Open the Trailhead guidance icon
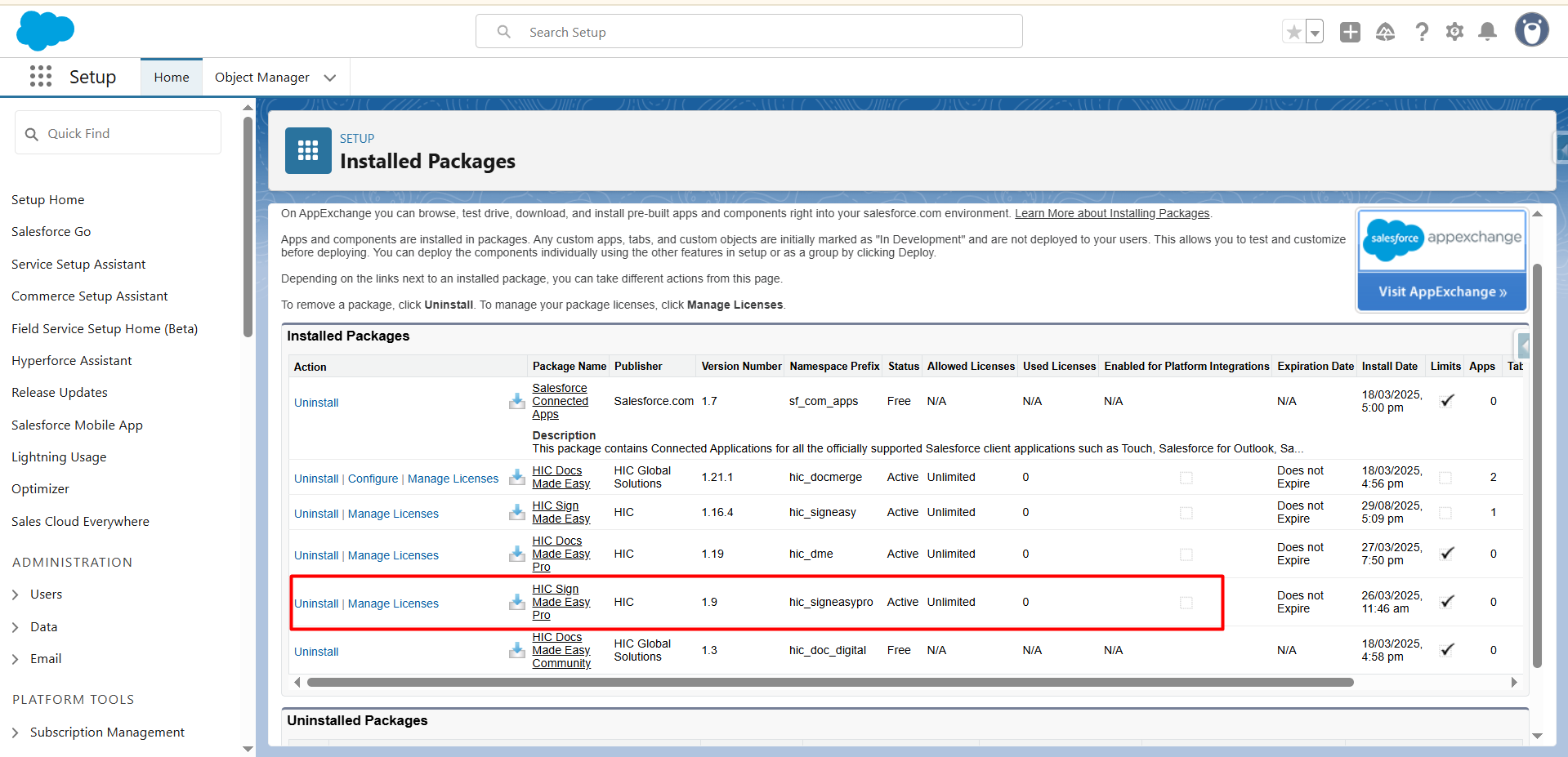1568x757 pixels. (1385, 33)
